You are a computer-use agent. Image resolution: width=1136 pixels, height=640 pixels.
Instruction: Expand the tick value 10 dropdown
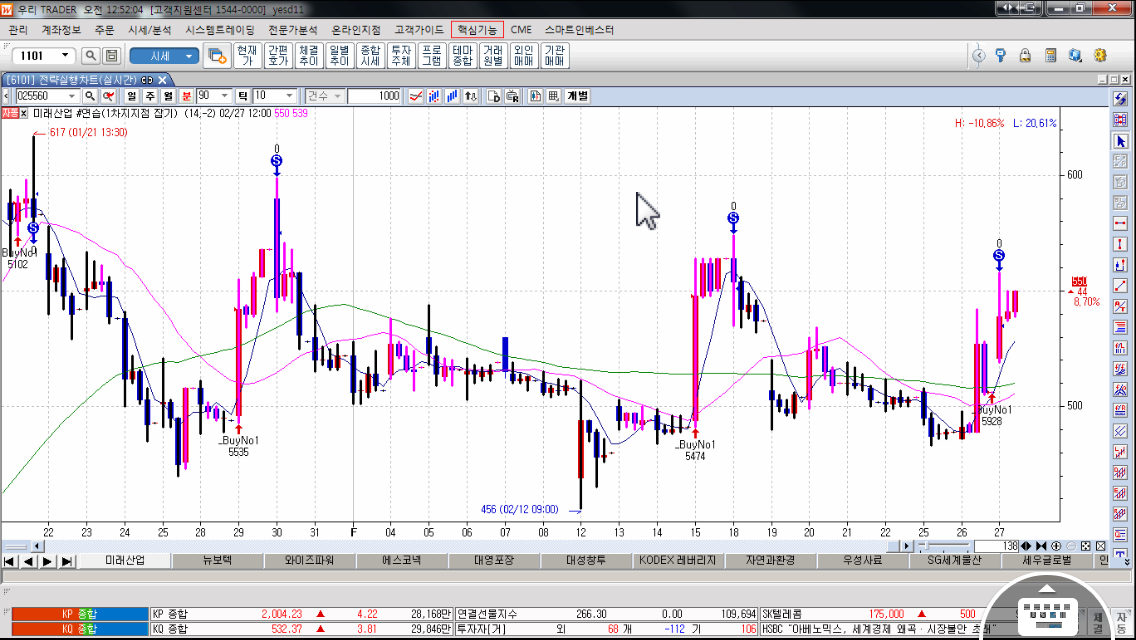coord(290,96)
